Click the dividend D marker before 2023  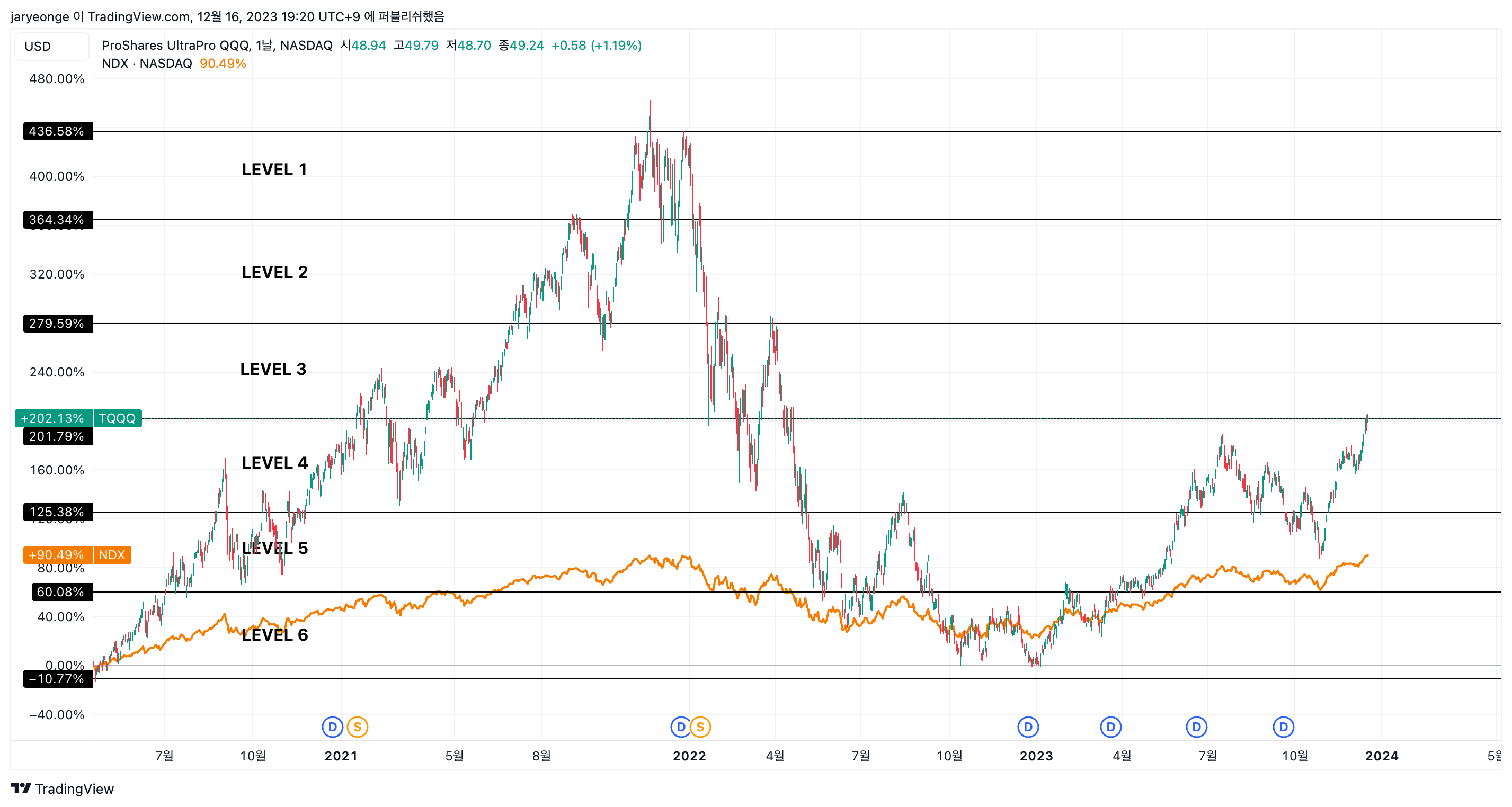click(x=1028, y=727)
